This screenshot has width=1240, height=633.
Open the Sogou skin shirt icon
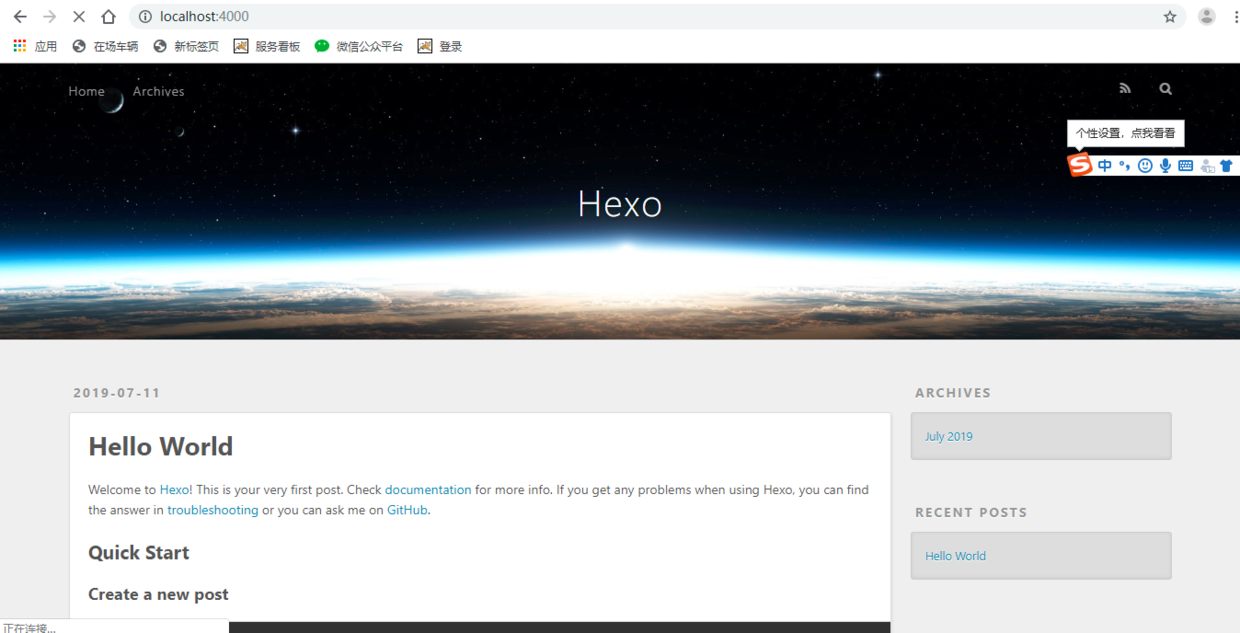tap(1226, 166)
